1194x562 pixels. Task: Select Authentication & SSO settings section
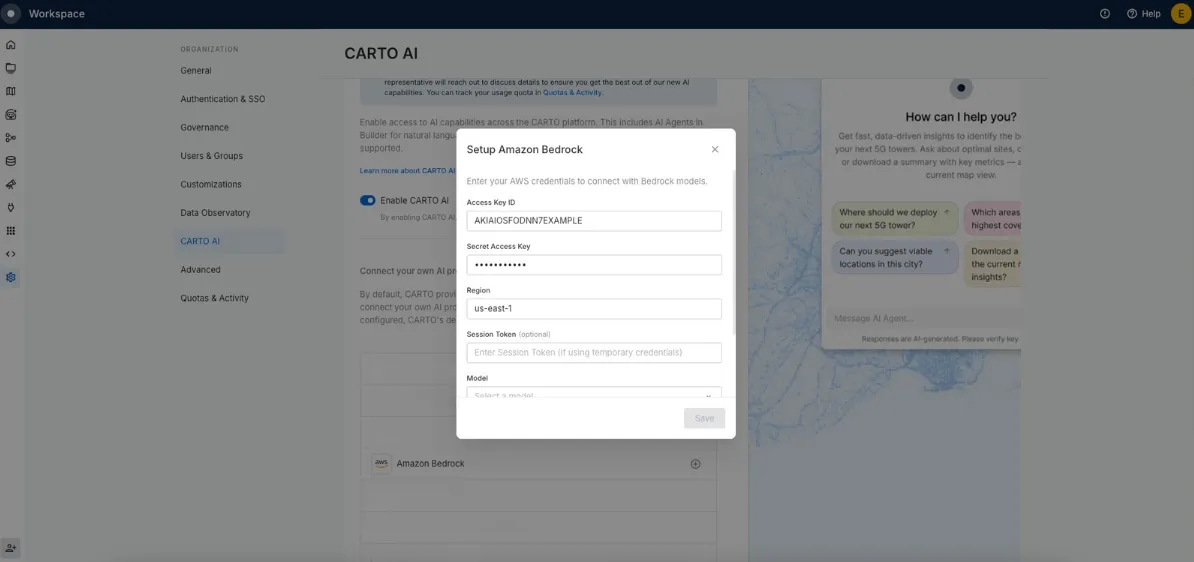222,99
